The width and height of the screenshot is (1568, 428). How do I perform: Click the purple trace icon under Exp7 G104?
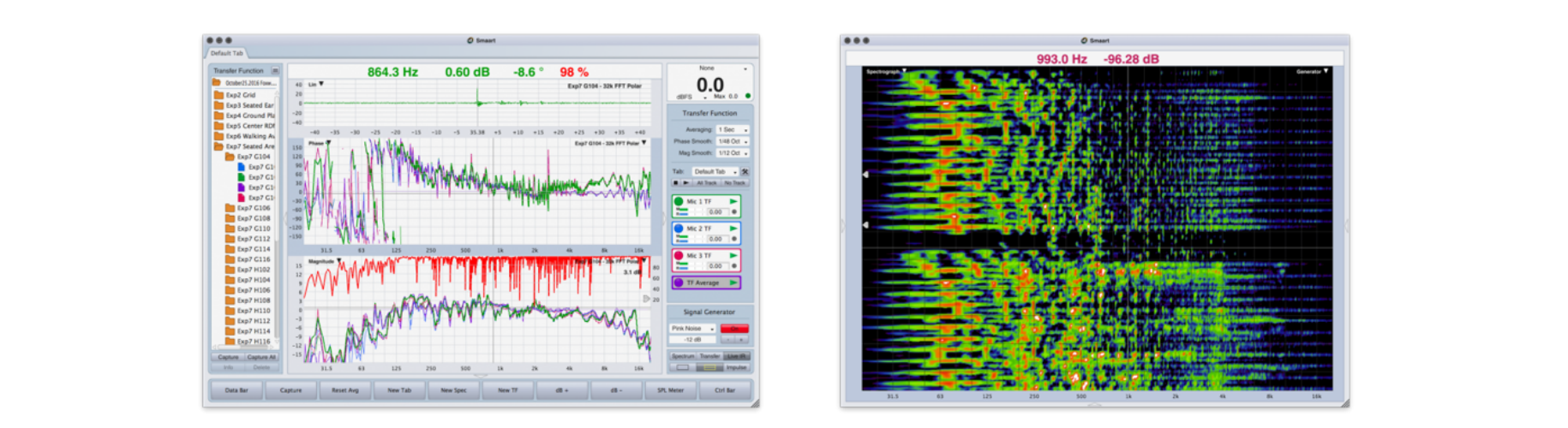coord(242,187)
